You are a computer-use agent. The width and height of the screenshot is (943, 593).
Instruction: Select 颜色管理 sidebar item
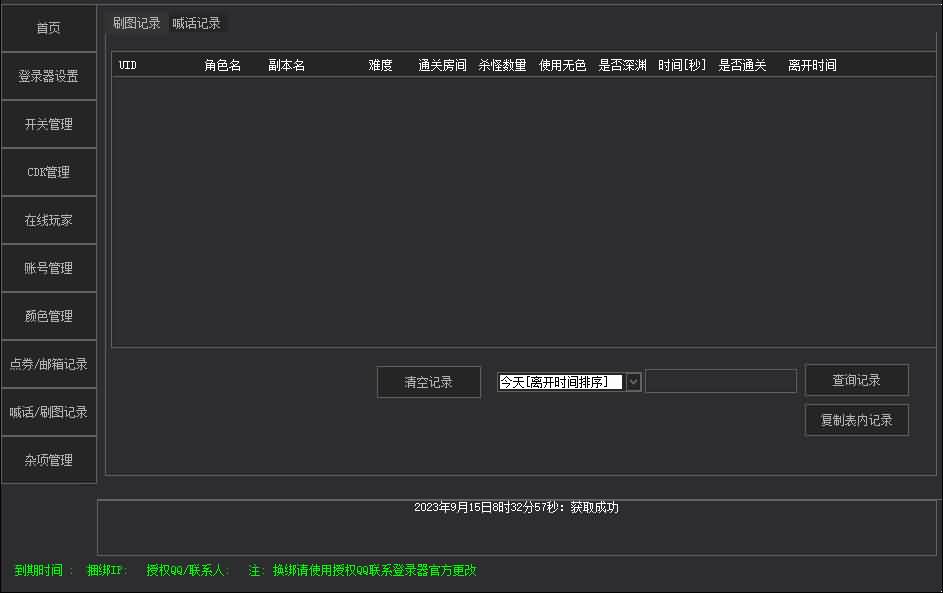(49, 316)
